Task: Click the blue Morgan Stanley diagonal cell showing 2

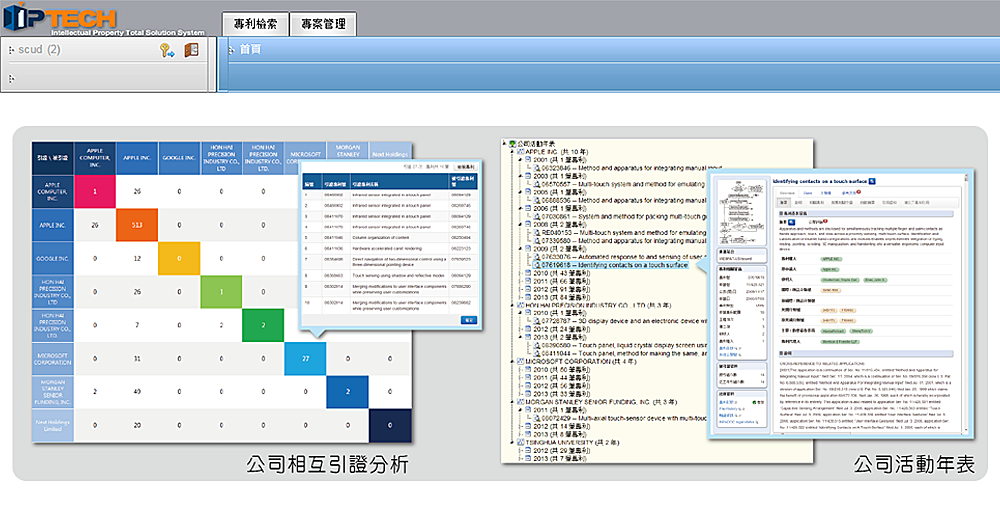Action: (348, 392)
